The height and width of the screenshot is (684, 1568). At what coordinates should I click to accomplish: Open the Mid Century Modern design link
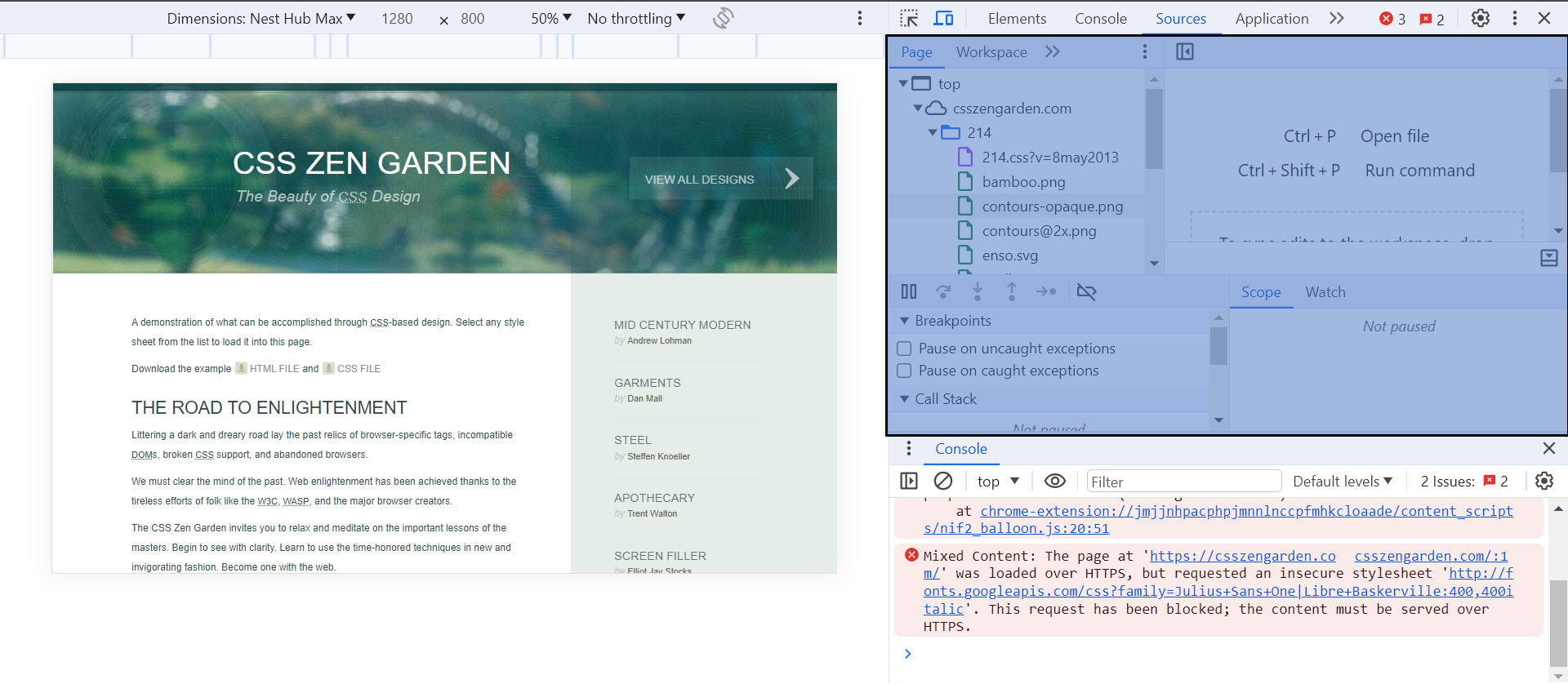[683, 324]
